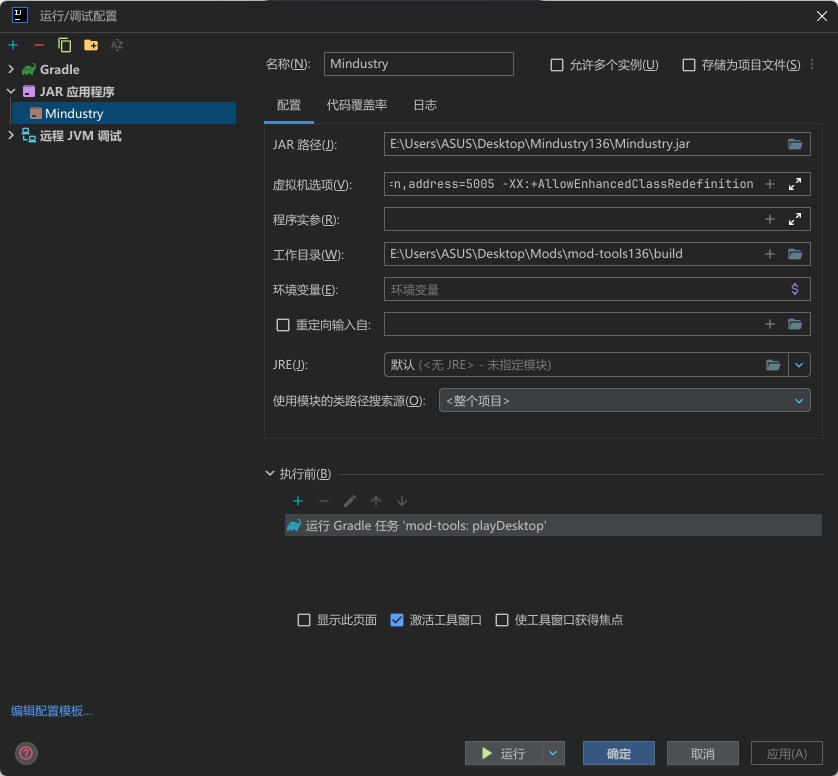Viewport: 838px width, 776px height.
Task: Click the 运行 button
Action: pyautogui.click(x=503, y=754)
